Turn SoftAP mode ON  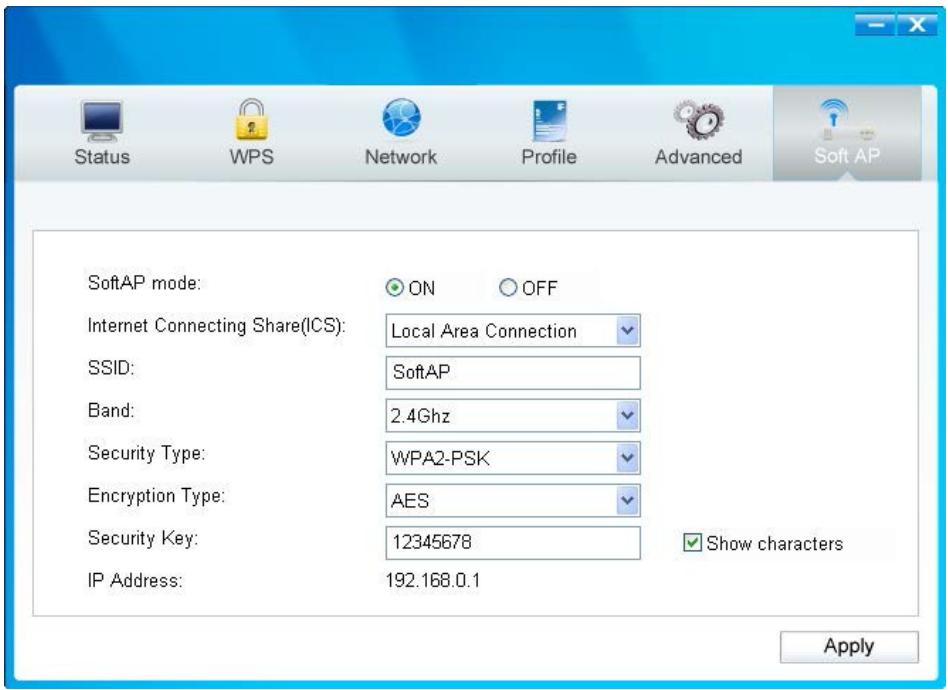click(x=395, y=288)
